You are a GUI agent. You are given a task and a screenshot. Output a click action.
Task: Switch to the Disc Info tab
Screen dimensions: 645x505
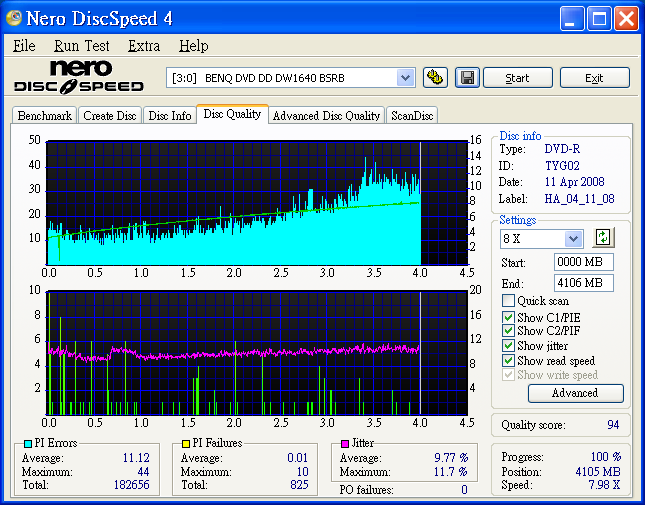click(x=170, y=116)
